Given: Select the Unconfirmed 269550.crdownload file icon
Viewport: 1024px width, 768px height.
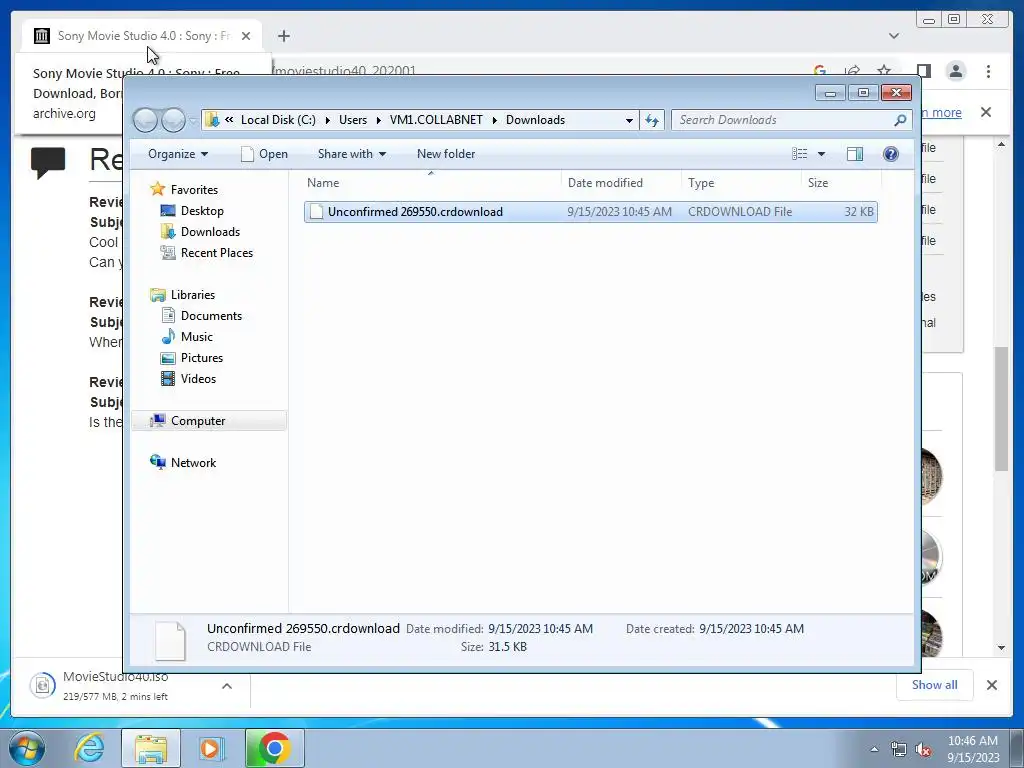Looking at the screenshot, I should 316,212.
